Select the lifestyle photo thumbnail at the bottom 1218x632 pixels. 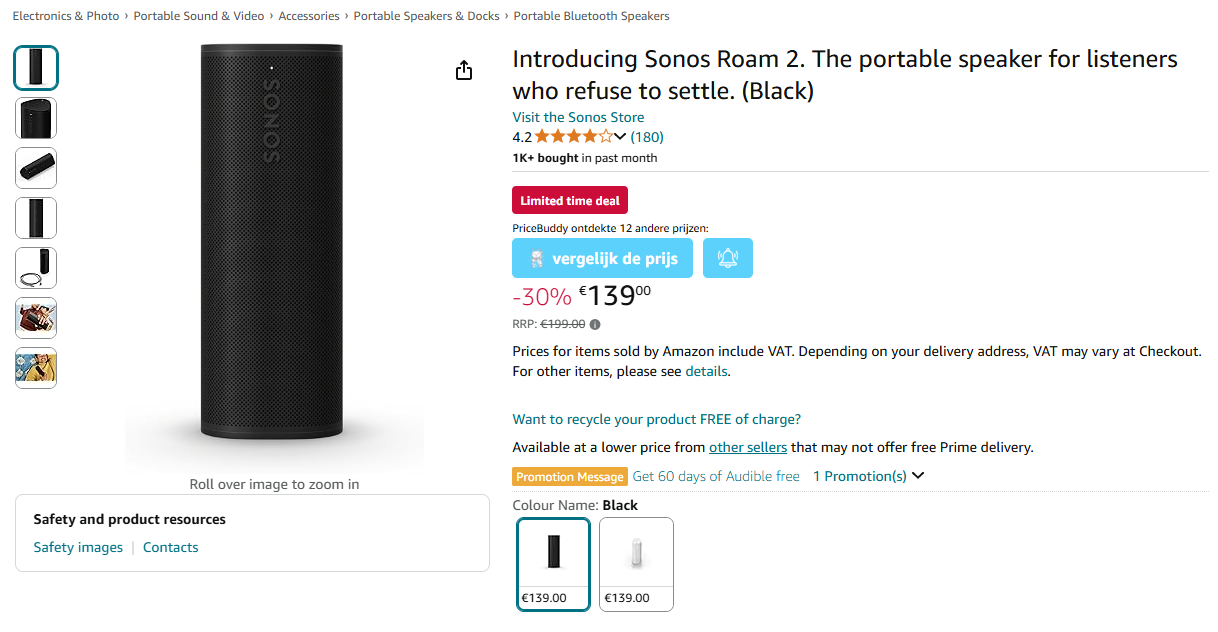click(x=35, y=368)
